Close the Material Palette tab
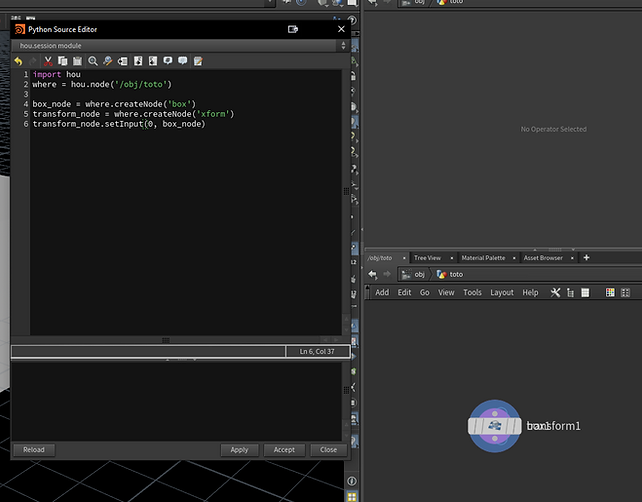 pos(514,258)
